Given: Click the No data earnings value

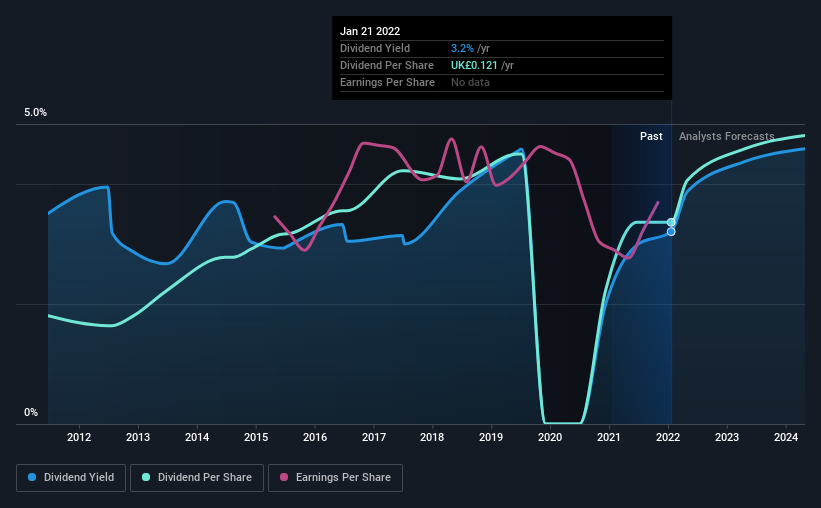Looking at the screenshot, I should point(470,82).
